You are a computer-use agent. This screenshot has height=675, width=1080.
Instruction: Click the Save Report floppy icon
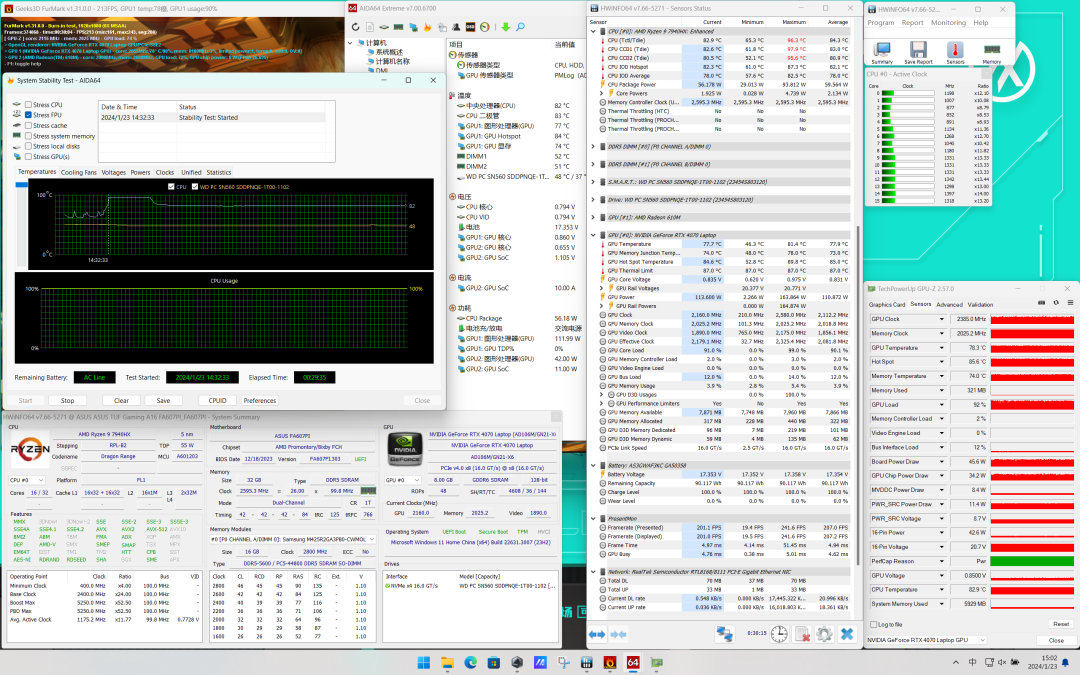(x=917, y=49)
